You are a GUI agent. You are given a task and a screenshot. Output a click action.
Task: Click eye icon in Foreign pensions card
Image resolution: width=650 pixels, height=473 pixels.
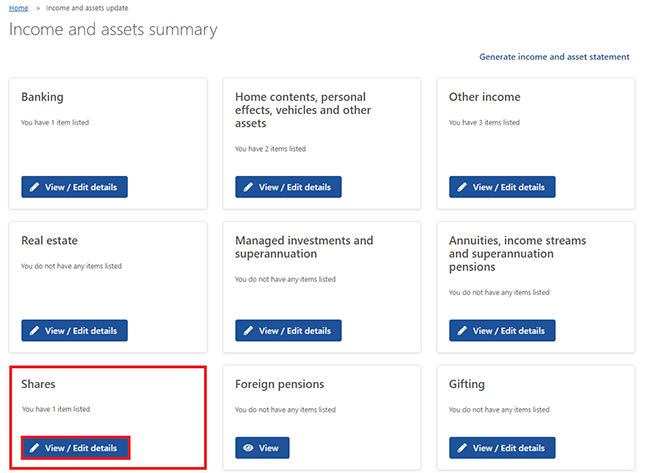(248, 448)
